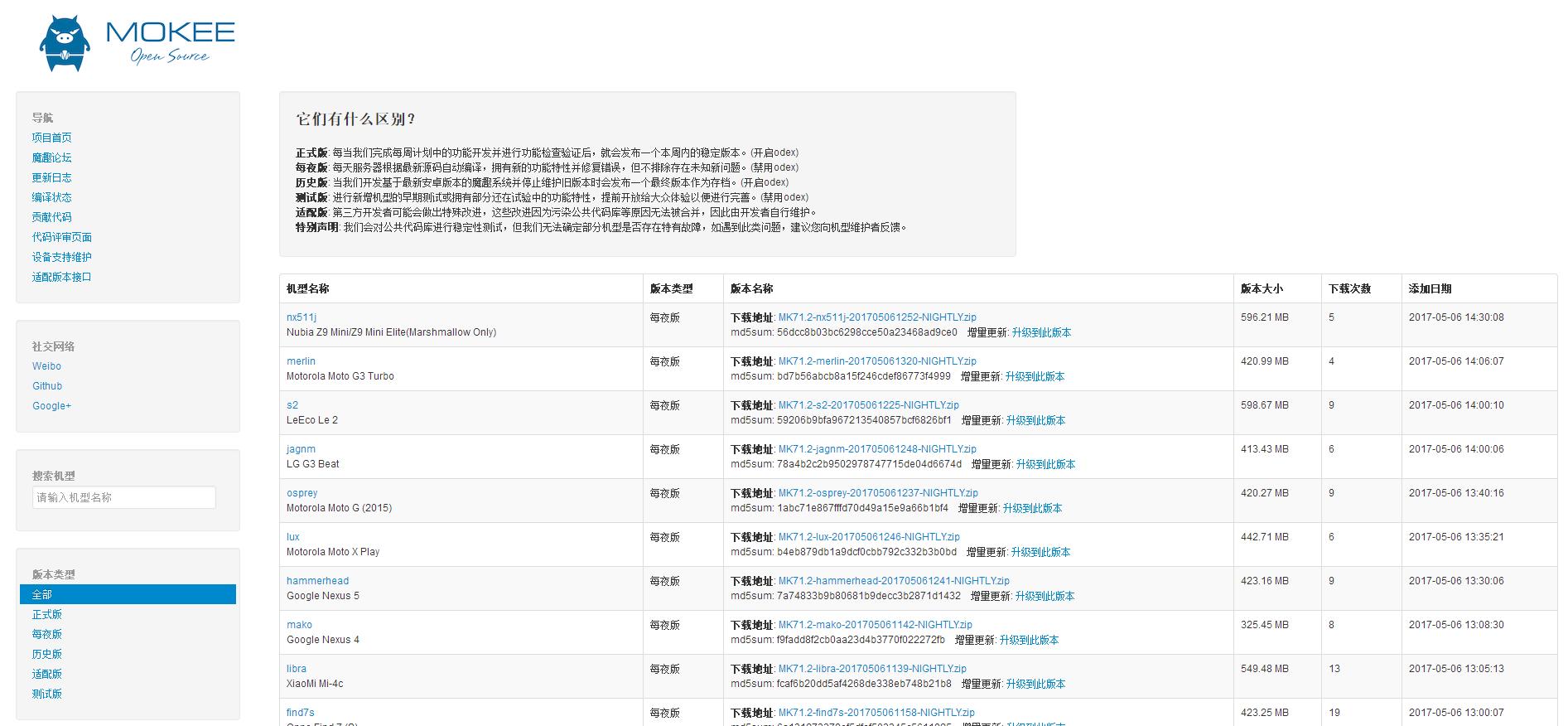Open the hammerhead device link
The width and height of the screenshot is (1568, 726).
pyautogui.click(x=318, y=581)
